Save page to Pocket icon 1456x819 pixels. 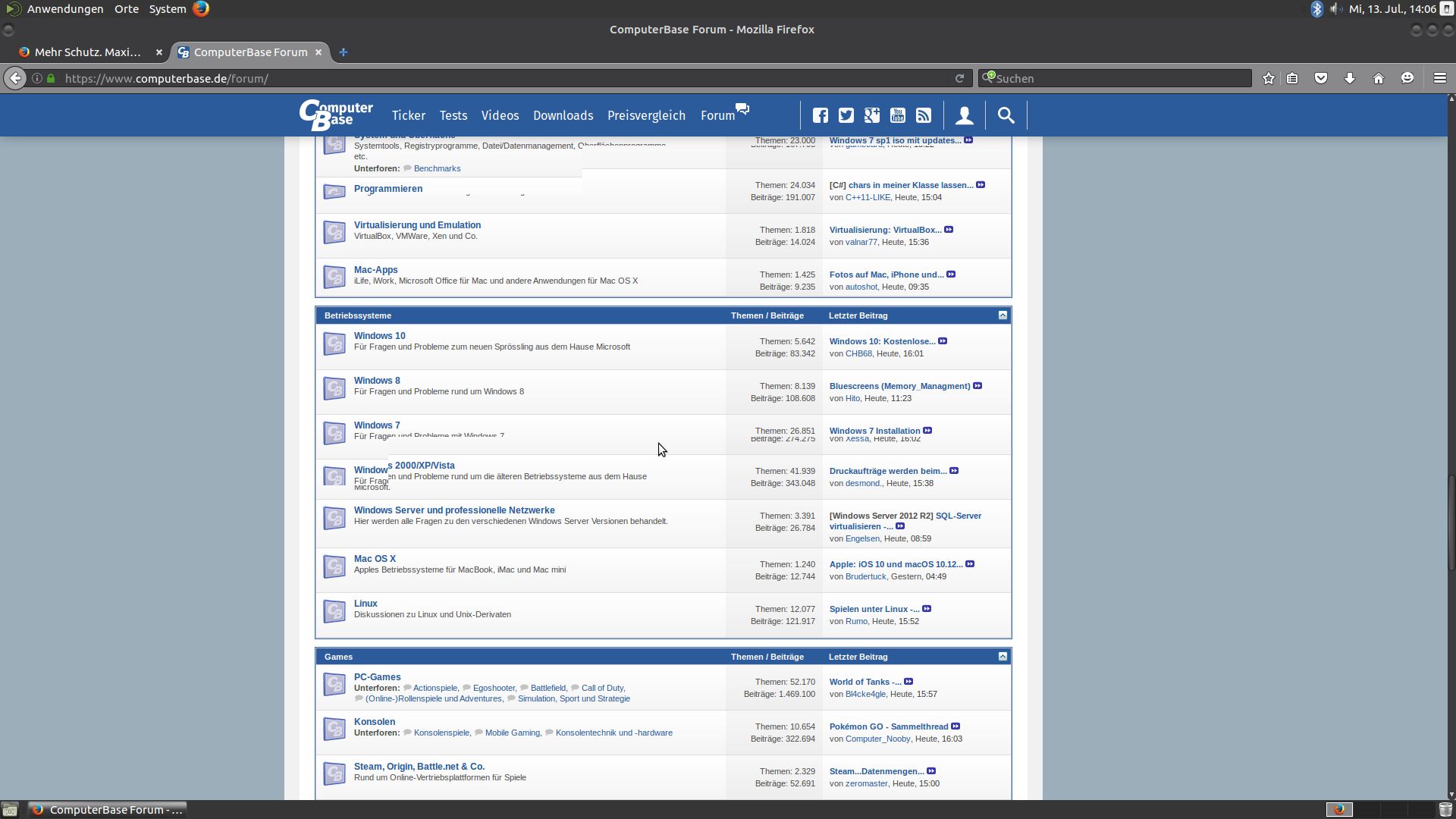click(x=1321, y=78)
